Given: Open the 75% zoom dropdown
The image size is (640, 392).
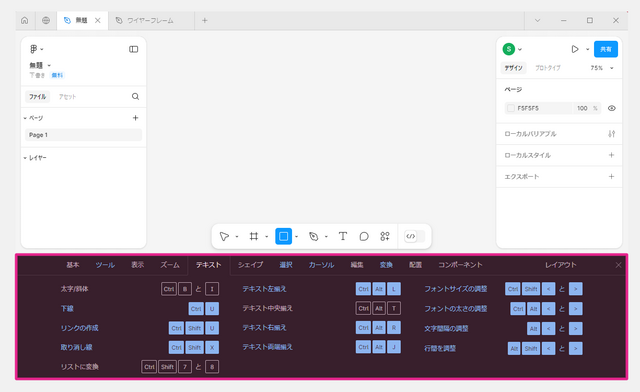Looking at the screenshot, I should [602, 68].
